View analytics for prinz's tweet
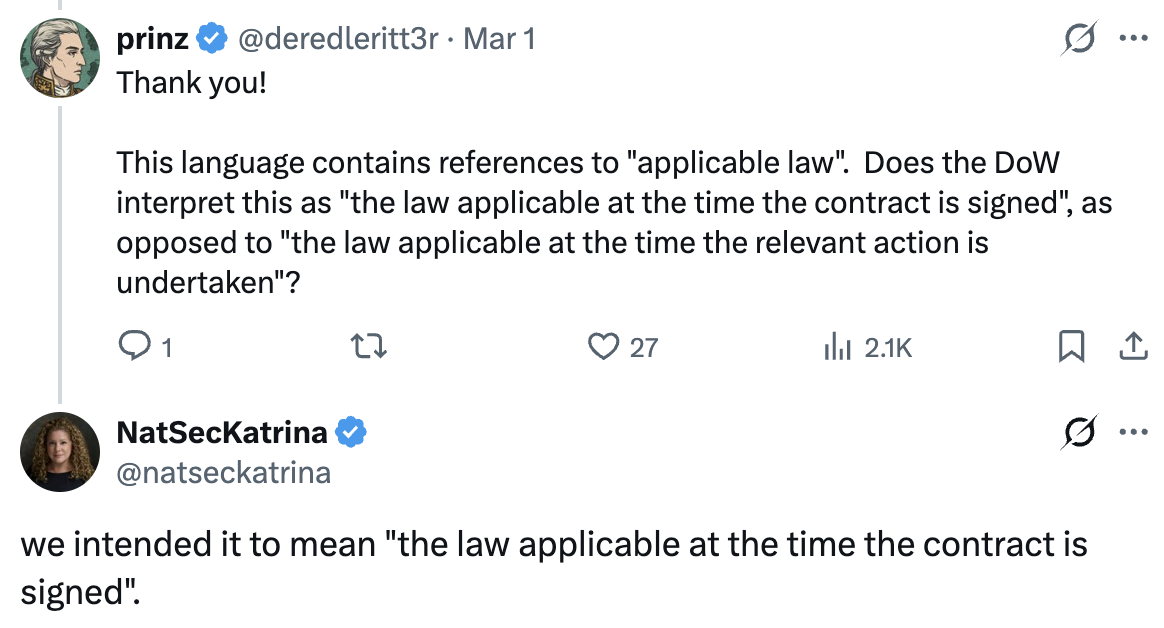The width and height of the screenshot is (1164, 628). tap(835, 347)
